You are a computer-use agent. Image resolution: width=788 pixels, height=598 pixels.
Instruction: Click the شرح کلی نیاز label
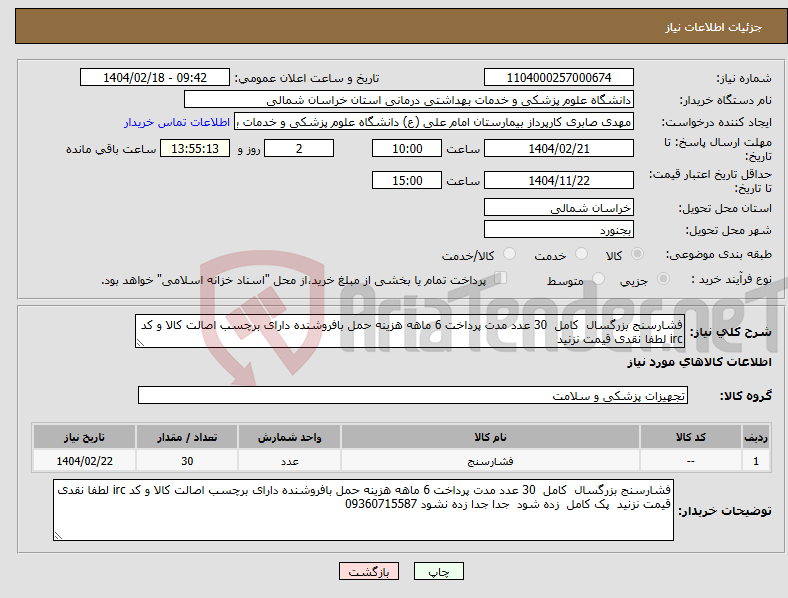pos(731,332)
